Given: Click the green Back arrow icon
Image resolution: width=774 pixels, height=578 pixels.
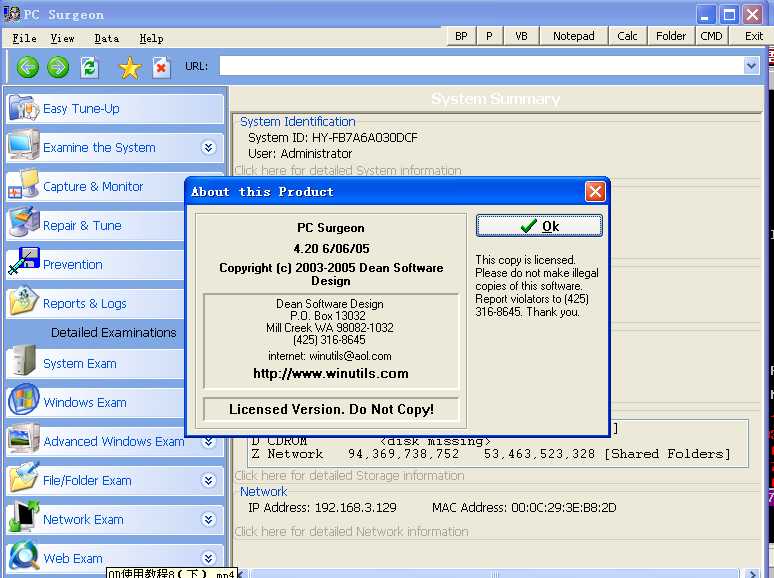Looking at the screenshot, I should click(28, 67).
